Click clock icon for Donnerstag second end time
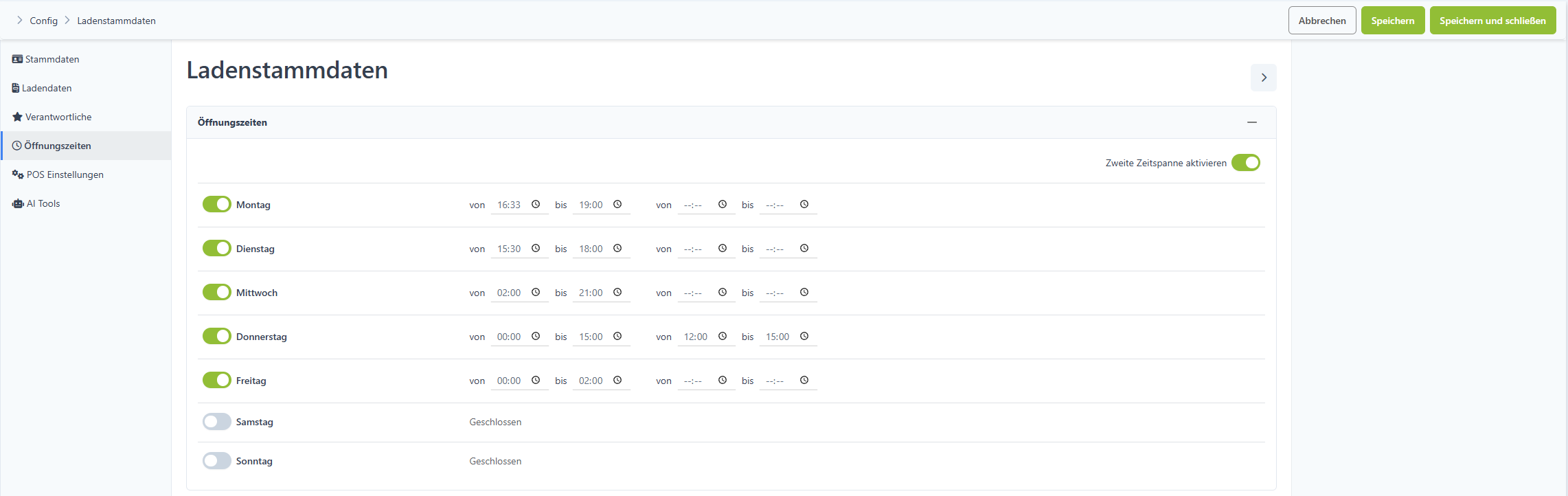Viewport: 1568px width, 496px height. pyautogui.click(x=804, y=336)
